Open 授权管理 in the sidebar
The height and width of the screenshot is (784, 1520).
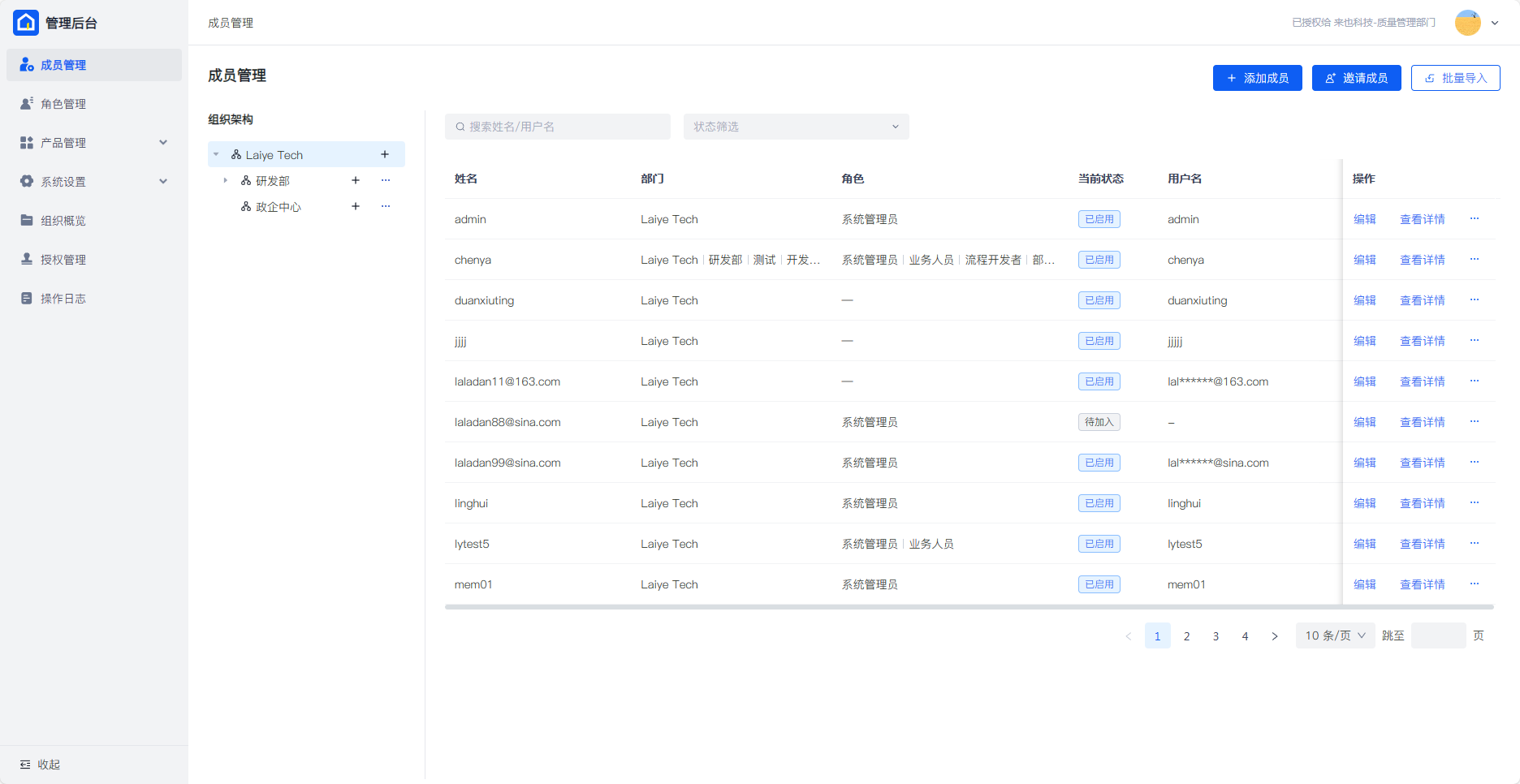tap(94, 260)
